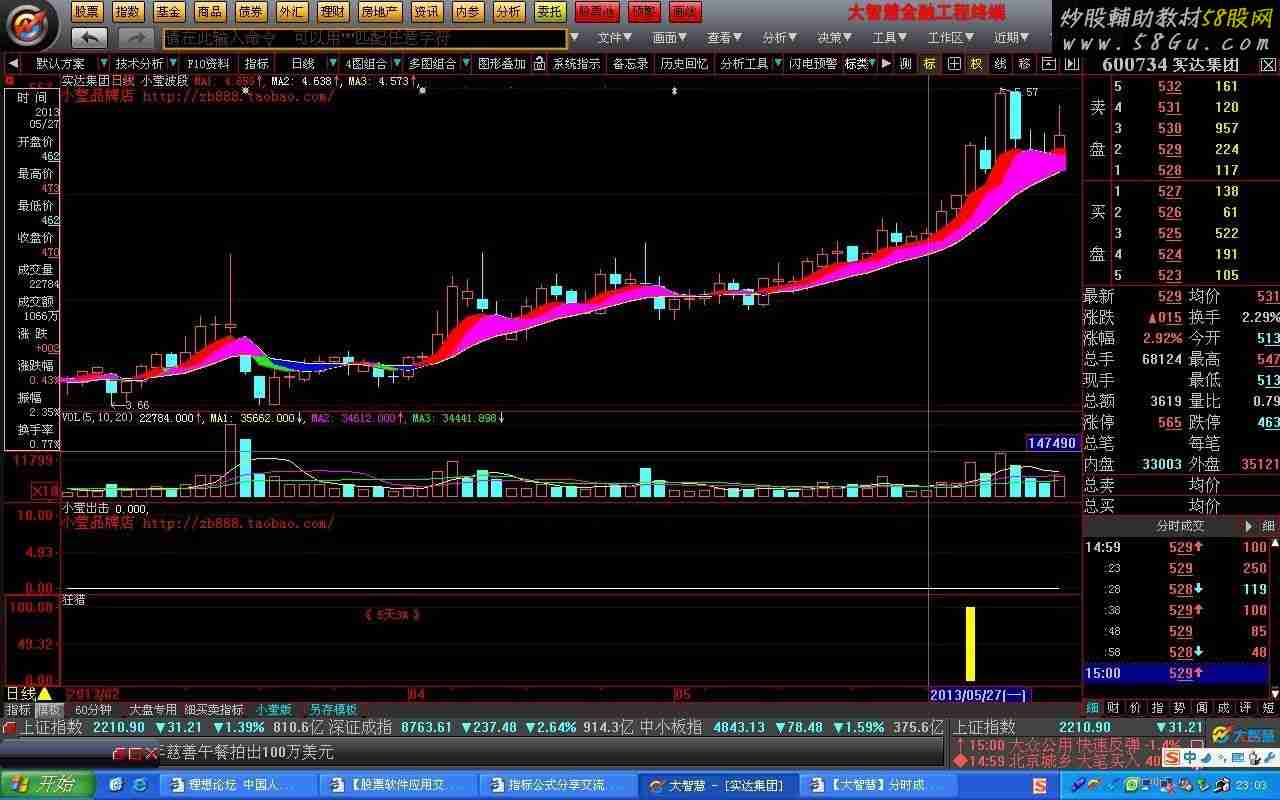Click the lock icon beside 图形叠加
The height and width of the screenshot is (800, 1280).
pos(539,63)
